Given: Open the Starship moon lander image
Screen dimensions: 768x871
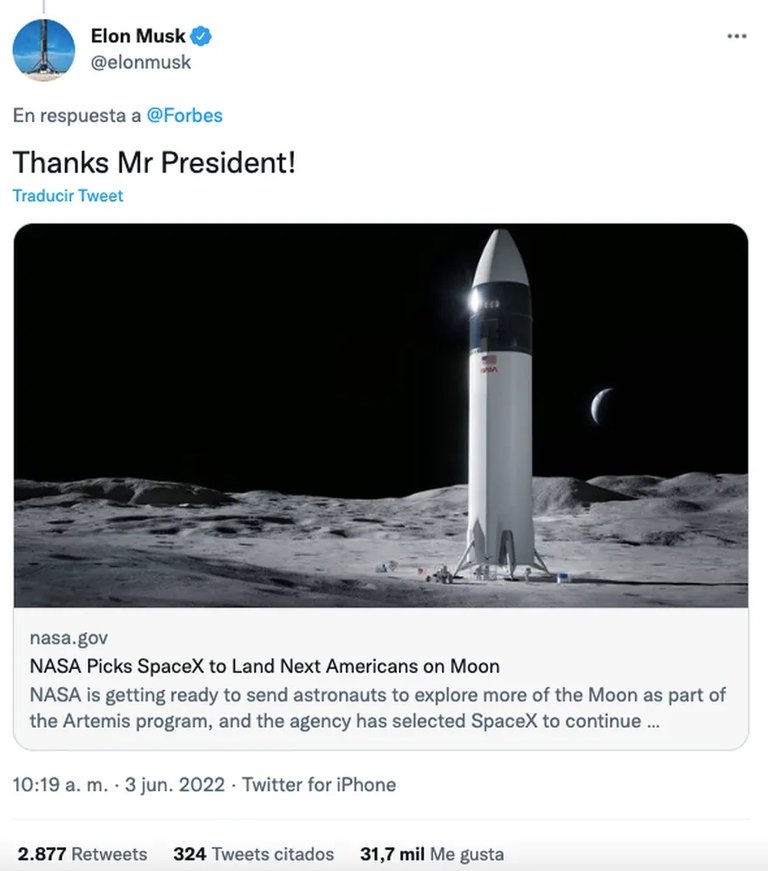Looking at the screenshot, I should [x=380, y=414].
